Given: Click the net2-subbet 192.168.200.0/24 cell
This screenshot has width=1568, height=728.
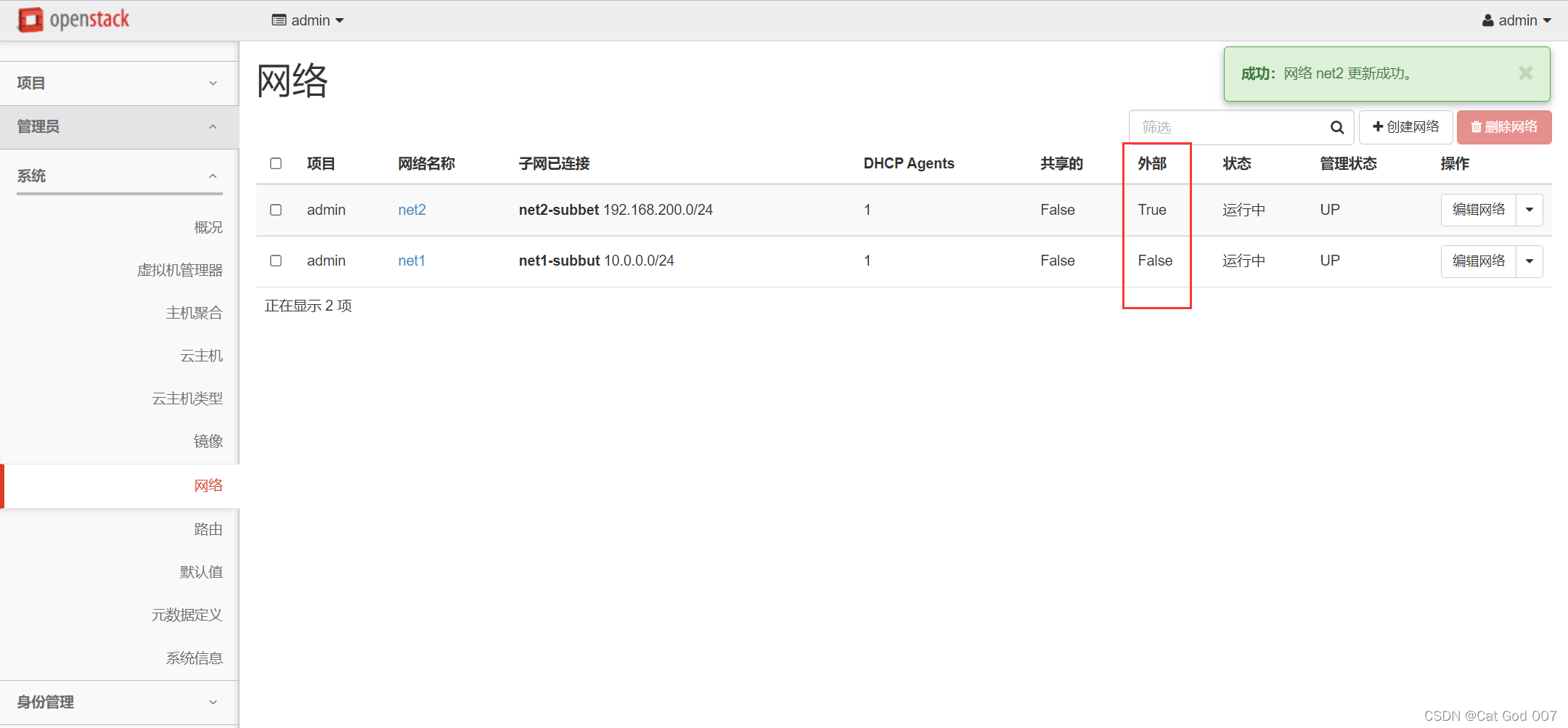Looking at the screenshot, I should coord(616,210).
